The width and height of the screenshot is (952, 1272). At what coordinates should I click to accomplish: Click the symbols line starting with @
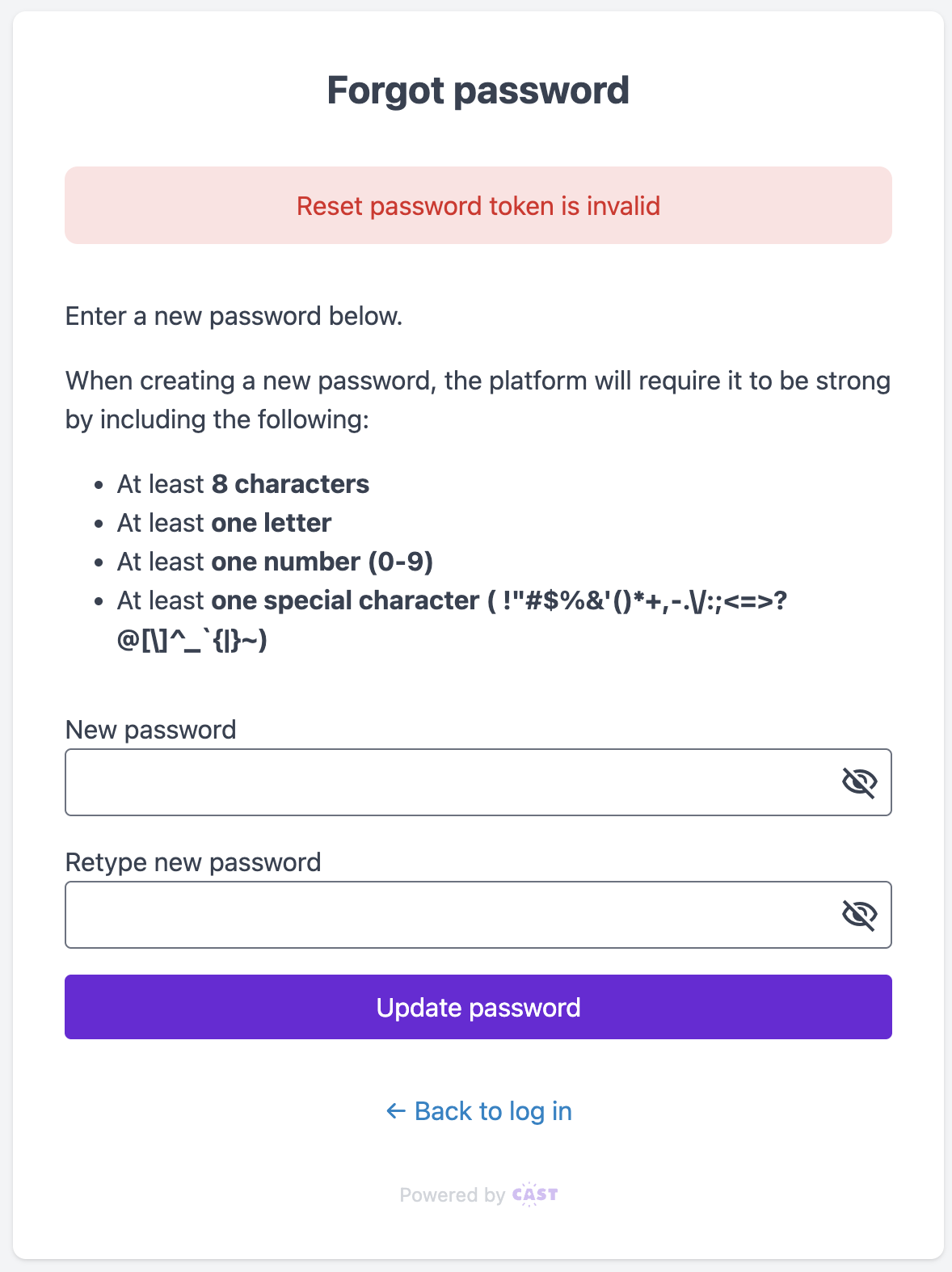coord(192,641)
